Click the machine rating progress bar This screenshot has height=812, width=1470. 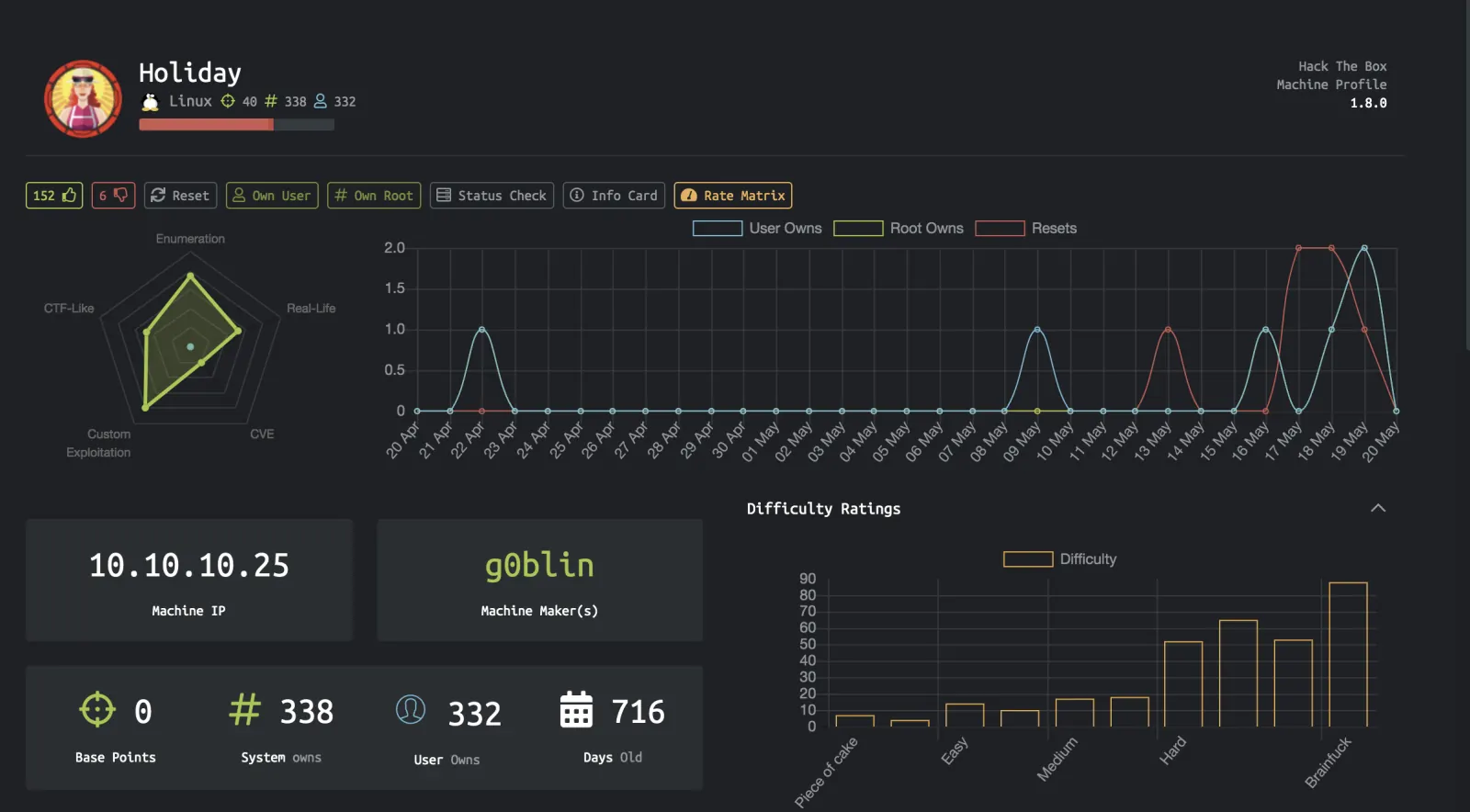(237, 125)
